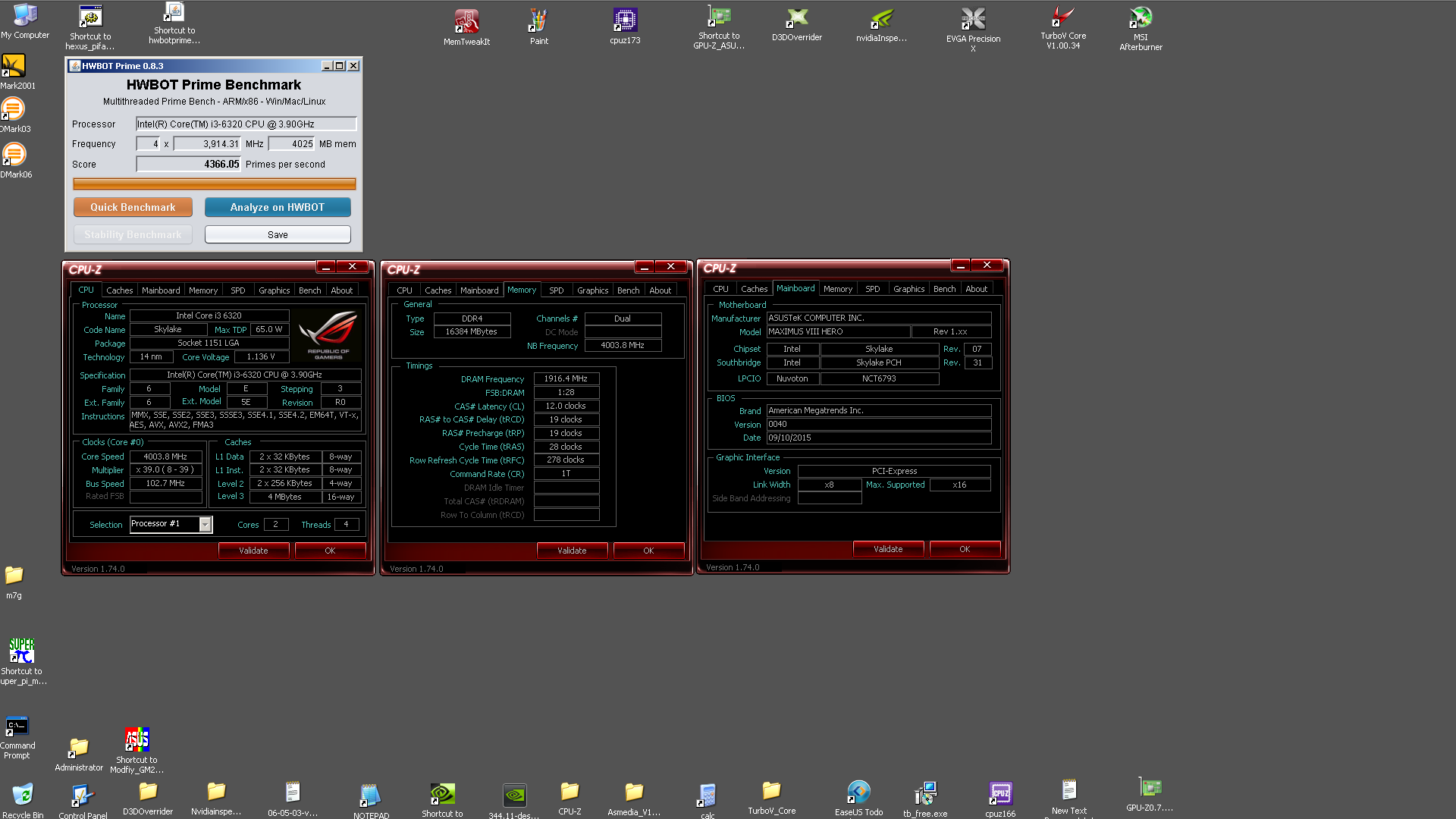Open the GPU-Z_ASUS shortcut icon
The height and width of the screenshot is (819, 1456).
(719, 27)
